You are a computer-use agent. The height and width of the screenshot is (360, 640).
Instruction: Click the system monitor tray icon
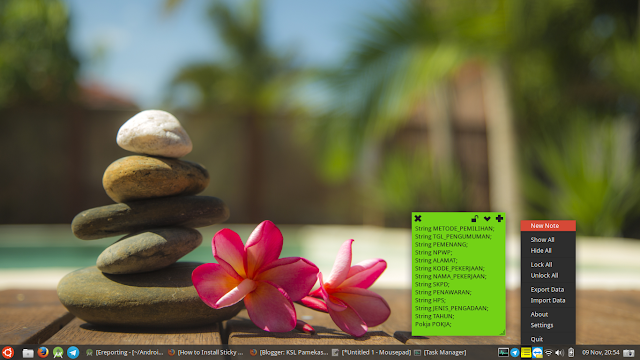[x=503, y=352]
